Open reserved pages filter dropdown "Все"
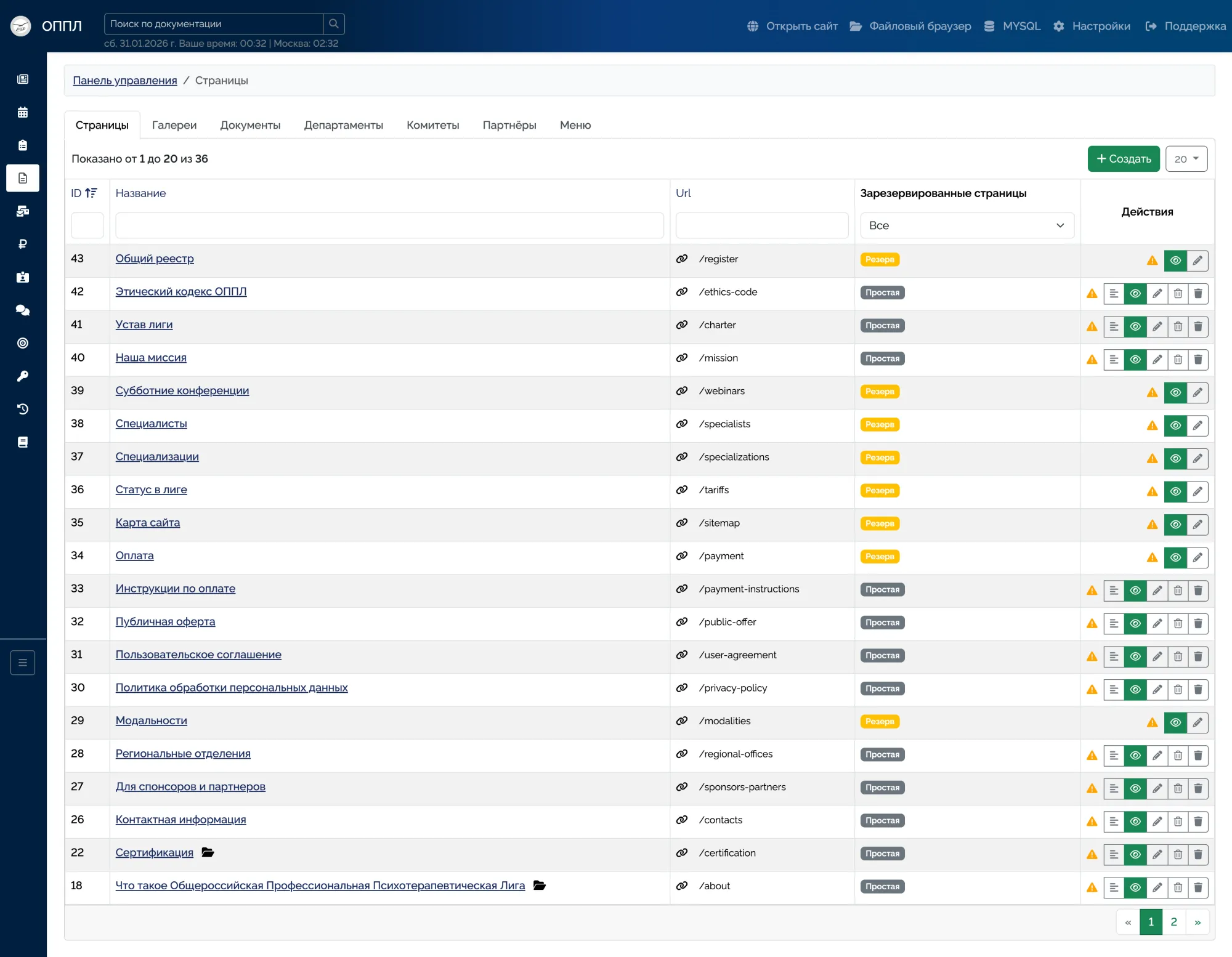The width and height of the screenshot is (1232, 957). [967, 225]
